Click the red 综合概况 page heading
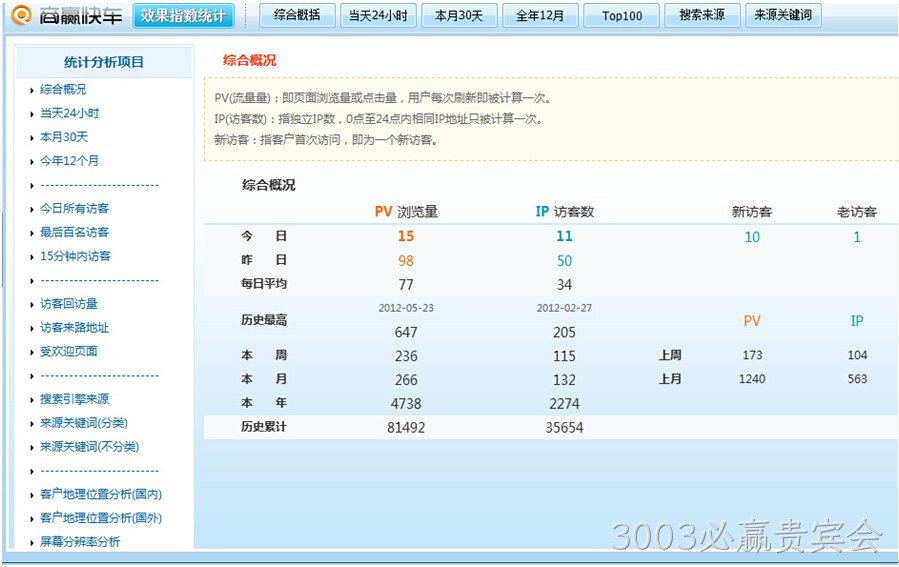The height and width of the screenshot is (567, 899). tap(249, 60)
